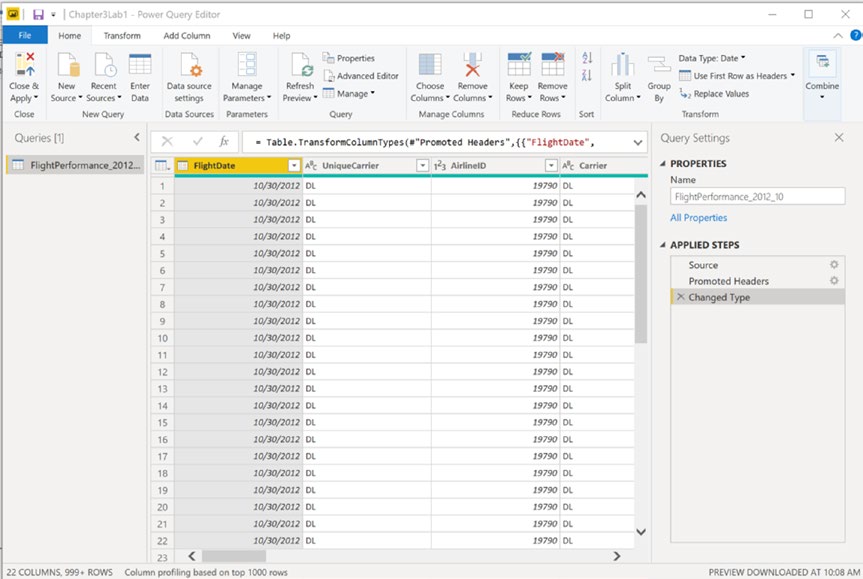This screenshot has height=579, width=863.
Task: Open the All Properties link
Action: [698, 217]
